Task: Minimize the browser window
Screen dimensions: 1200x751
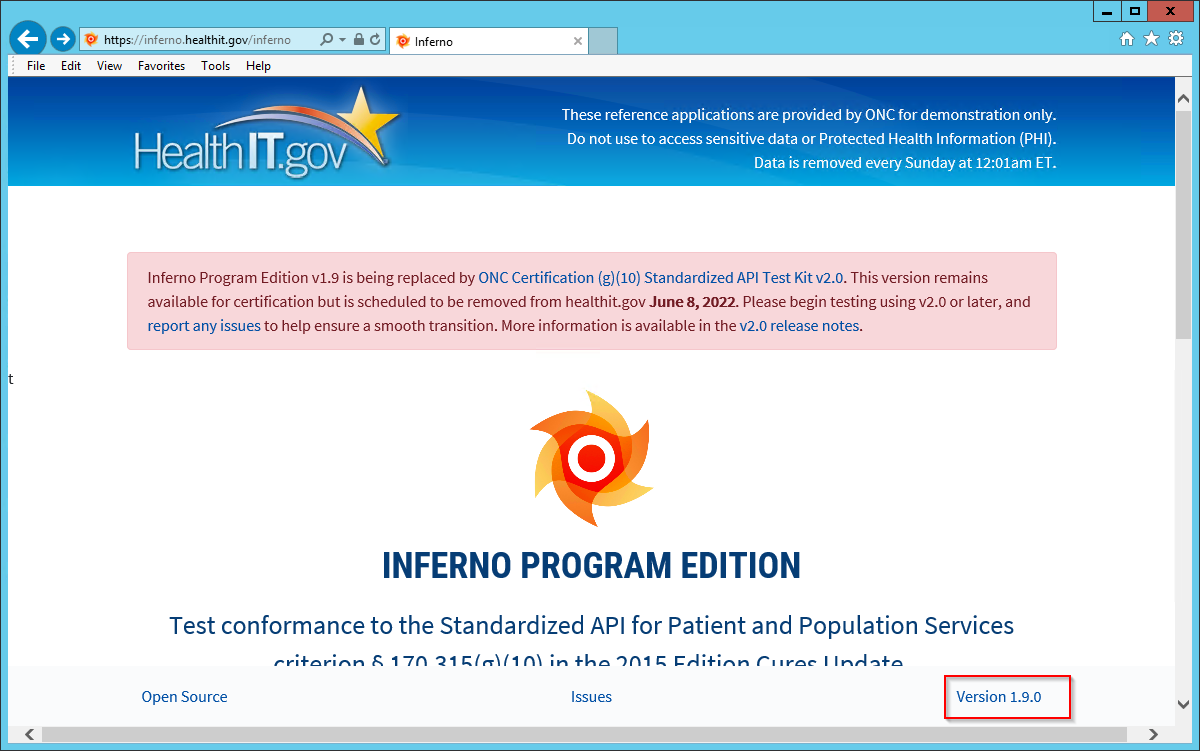Action: click(1106, 11)
